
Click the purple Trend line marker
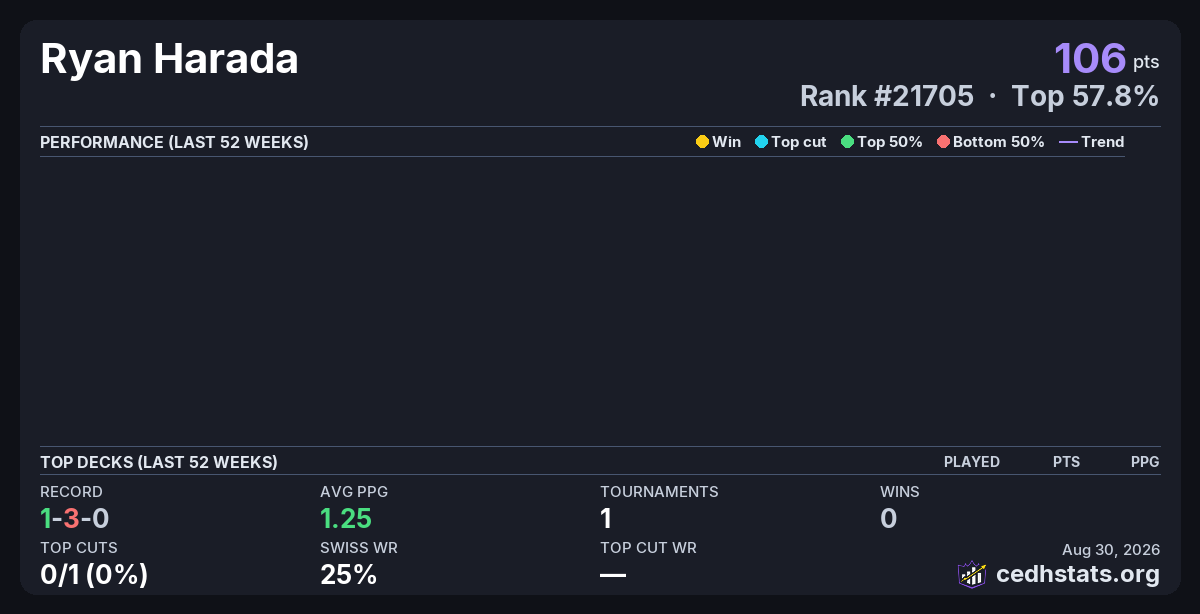[1068, 142]
